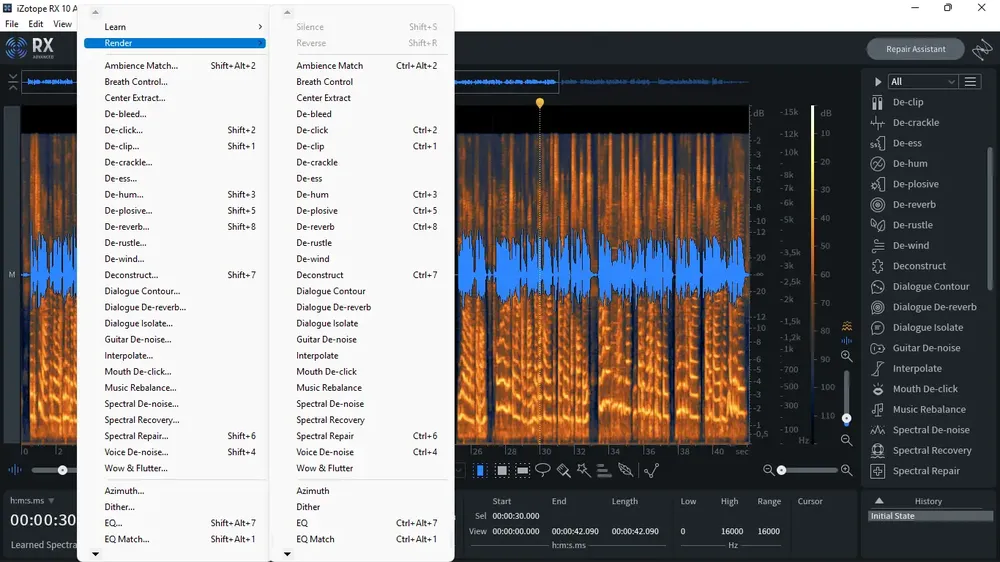Select Spectral Repair... in modules menu
Image resolution: width=1000 pixels, height=562 pixels.
[x=175, y=436]
